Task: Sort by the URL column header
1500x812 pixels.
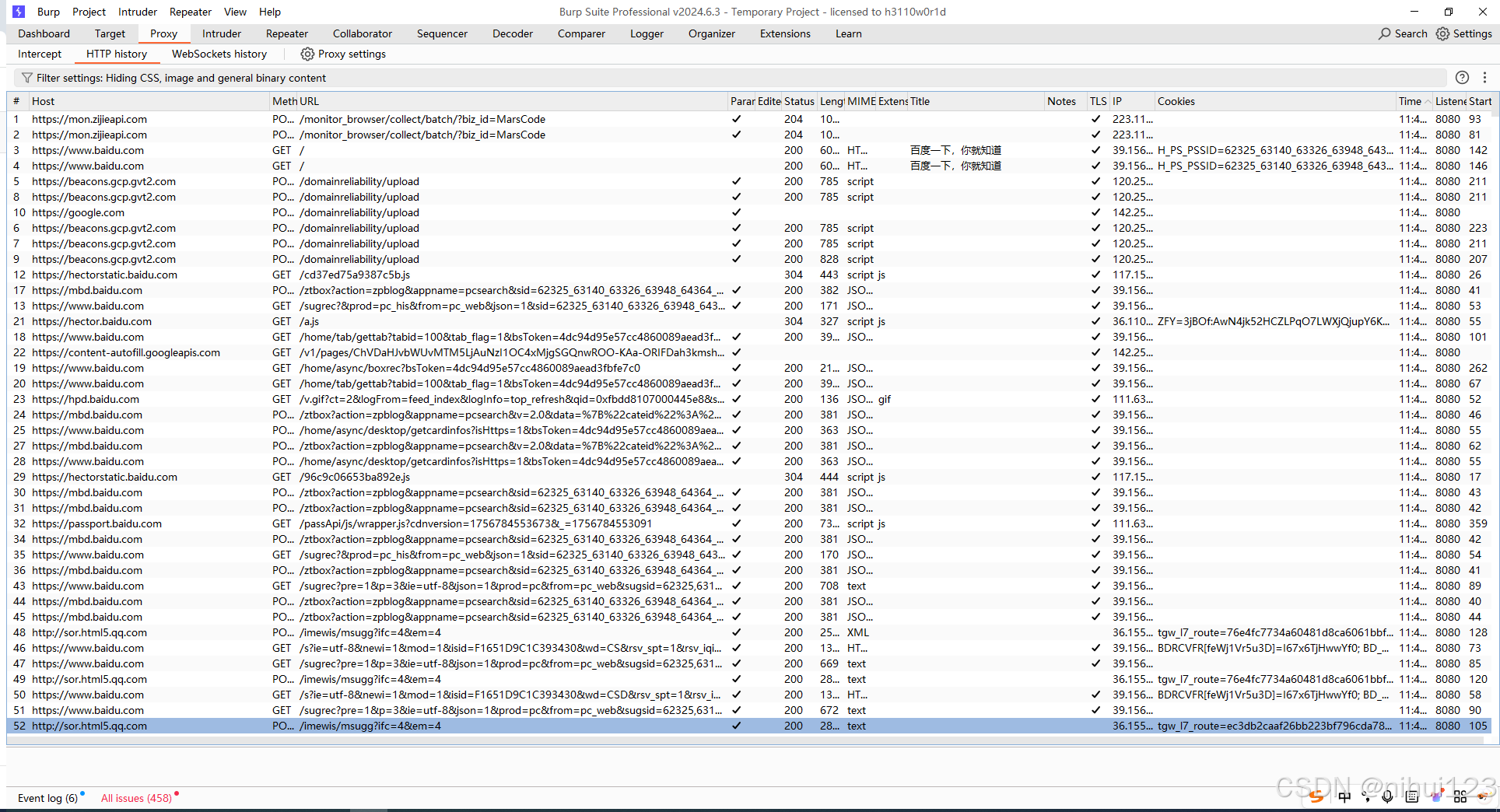Action: coord(512,101)
